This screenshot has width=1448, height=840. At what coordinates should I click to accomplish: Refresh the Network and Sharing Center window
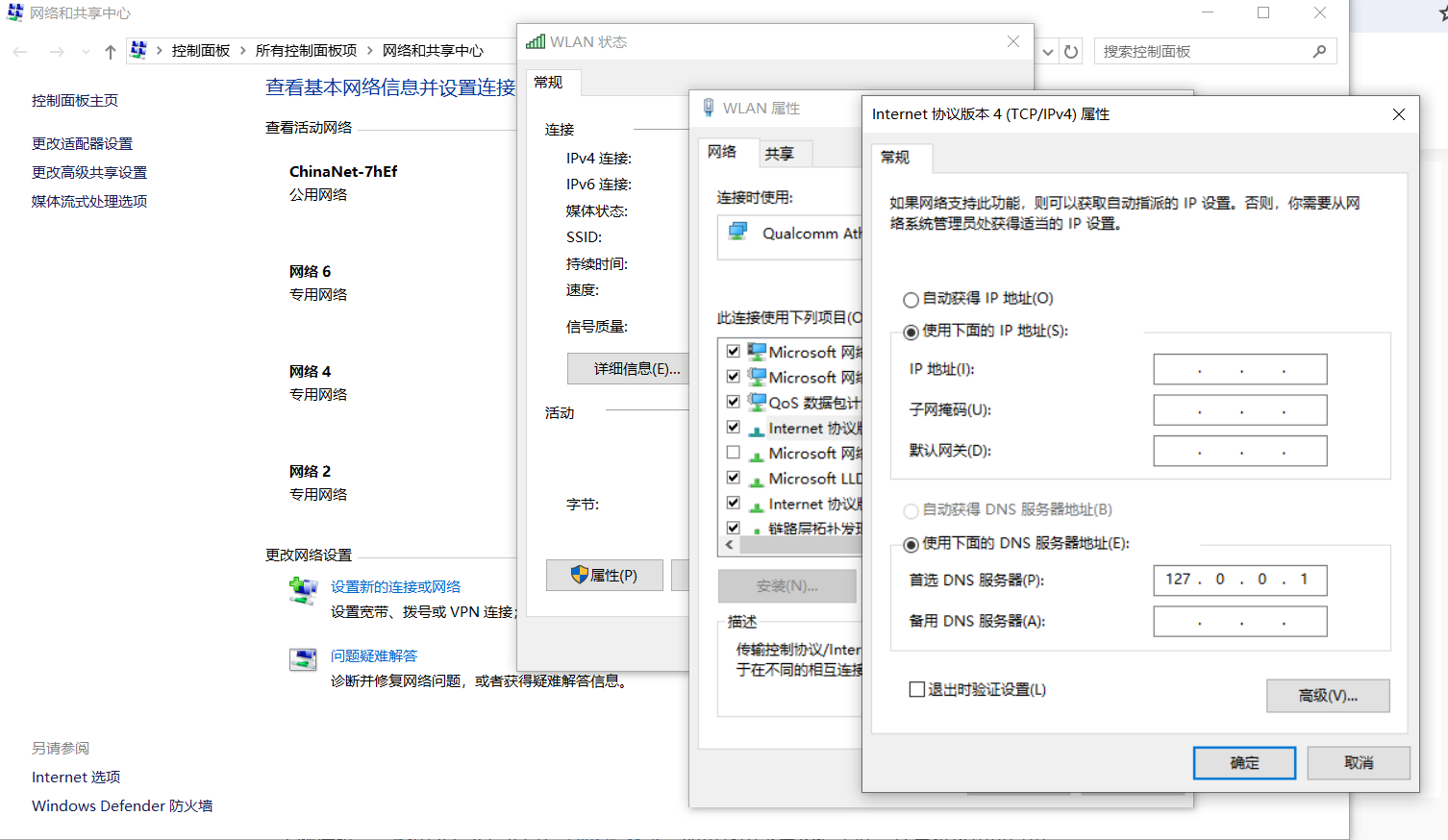[x=1071, y=52]
